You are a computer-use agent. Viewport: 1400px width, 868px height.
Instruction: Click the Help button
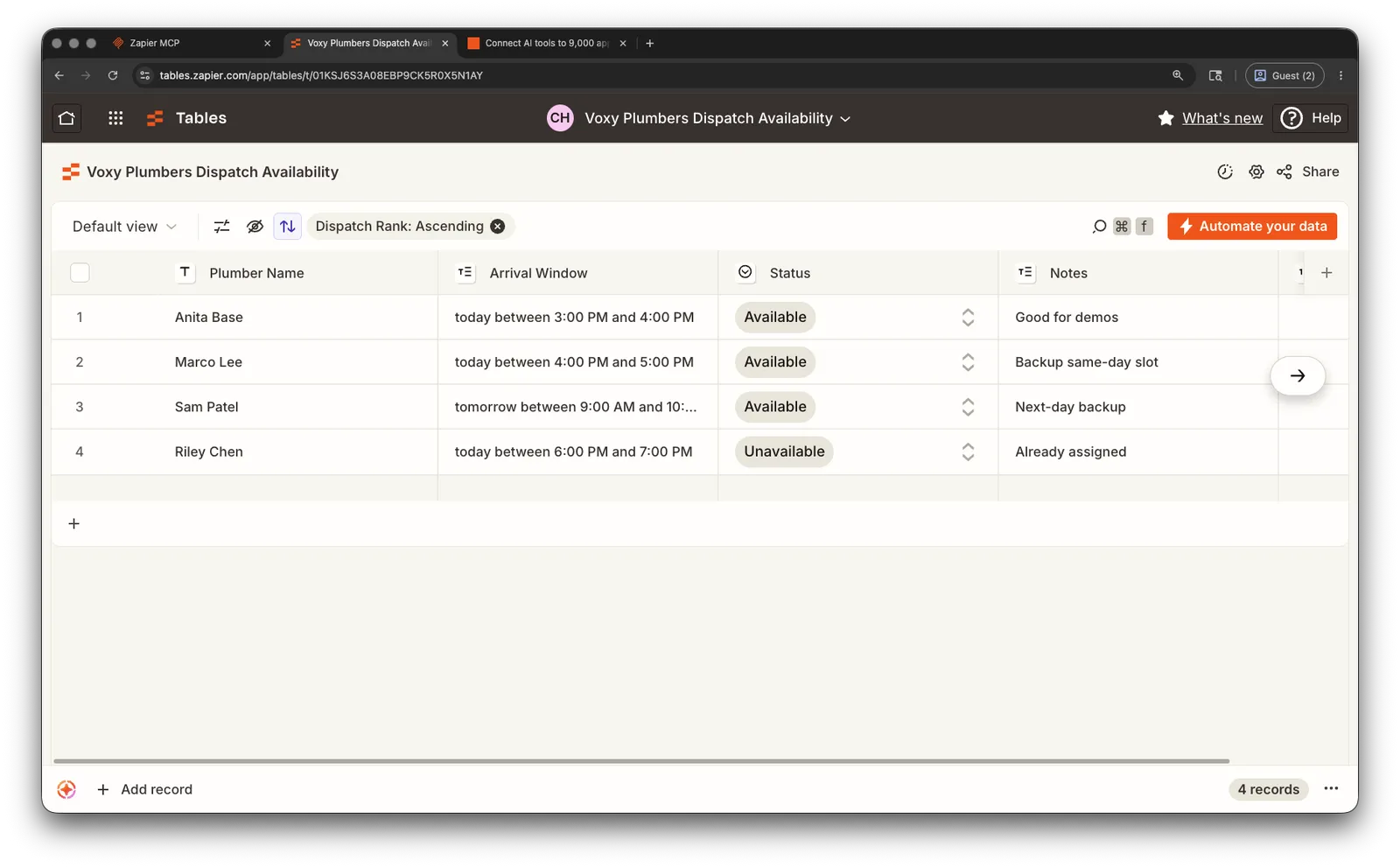(x=1311, y=118)
